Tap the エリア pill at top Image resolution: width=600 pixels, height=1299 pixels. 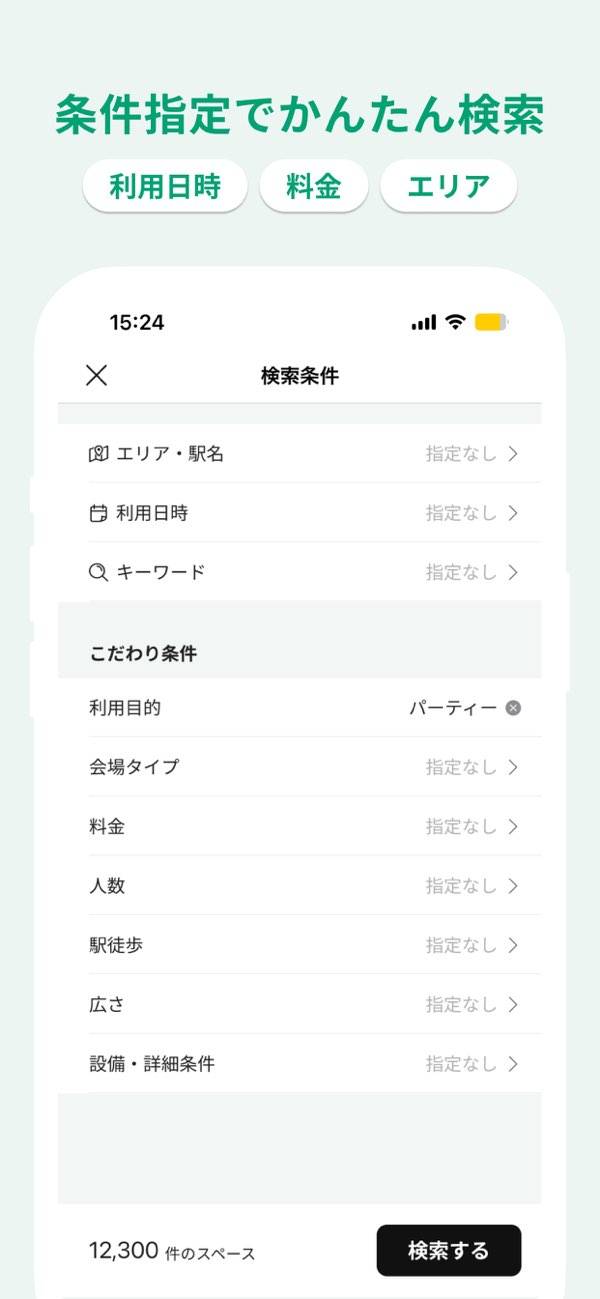448,187
